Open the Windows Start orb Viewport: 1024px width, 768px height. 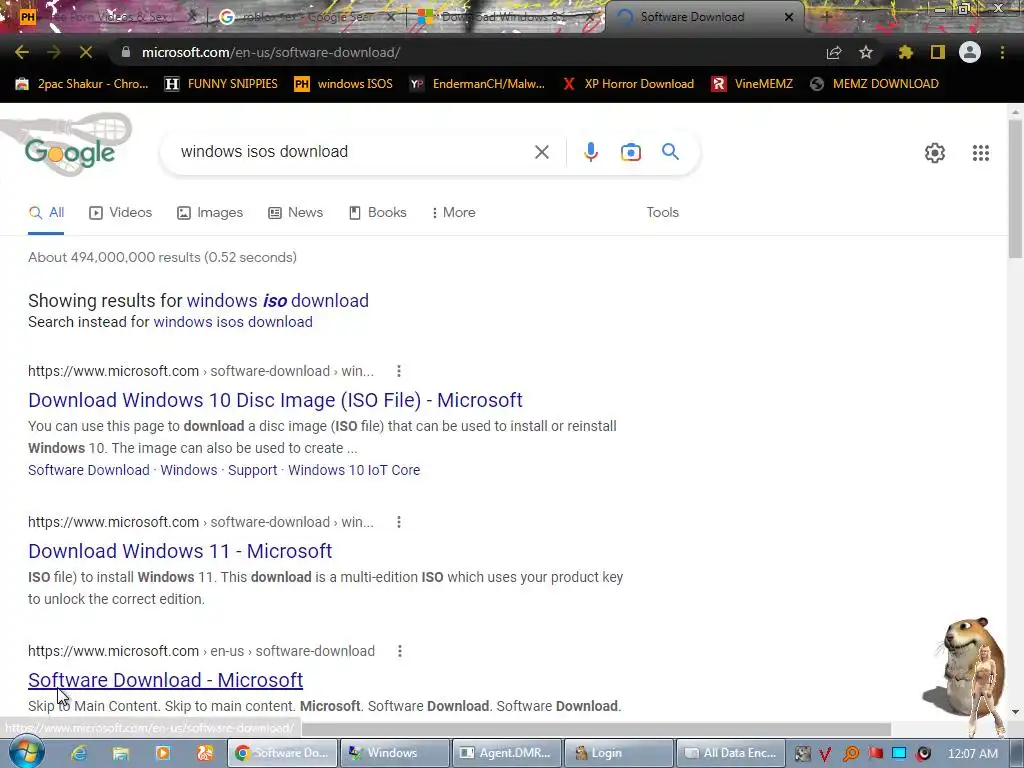coord(26,752)
